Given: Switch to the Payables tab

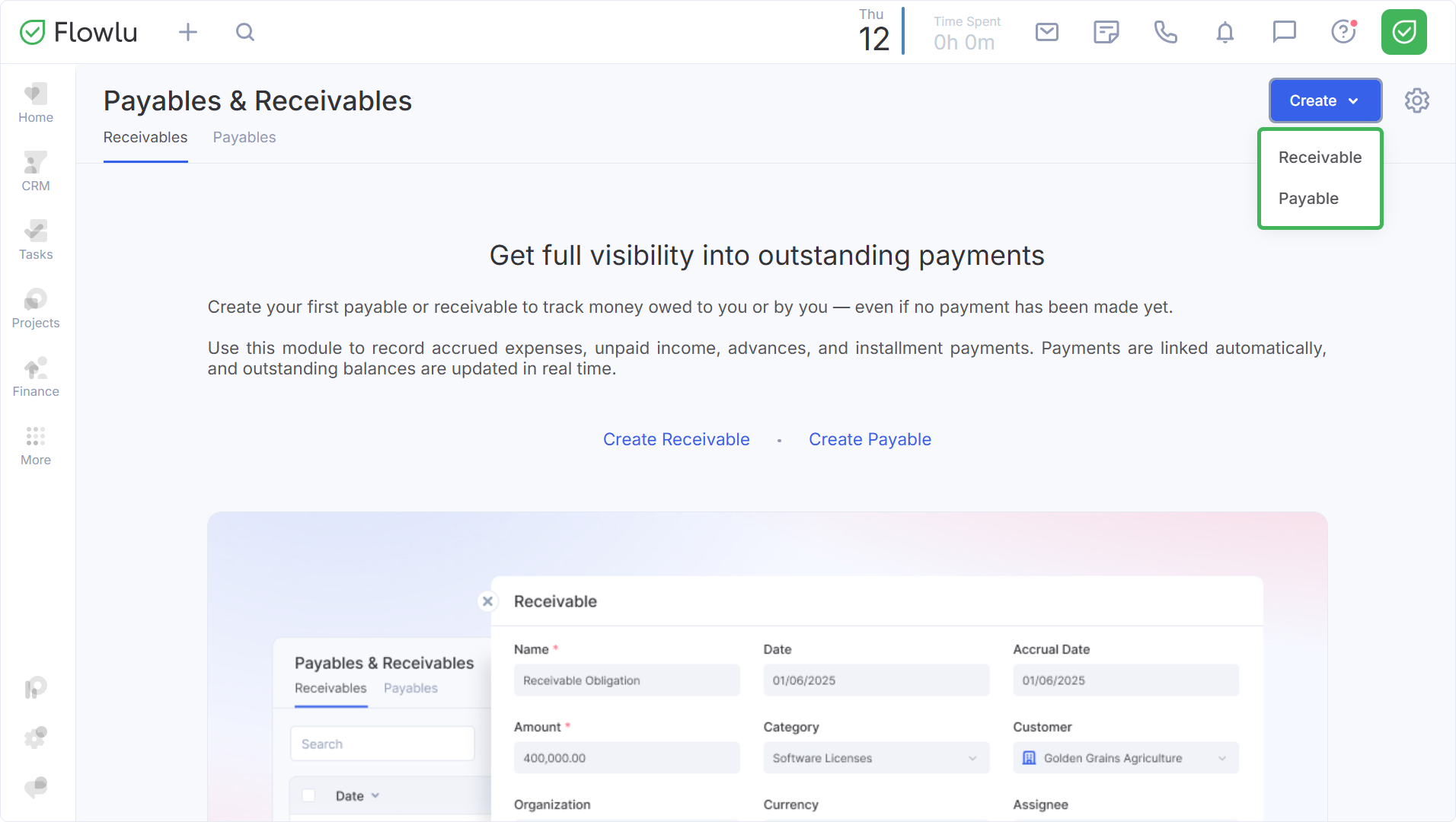Looking at the screenshot, I should [244, 138].
